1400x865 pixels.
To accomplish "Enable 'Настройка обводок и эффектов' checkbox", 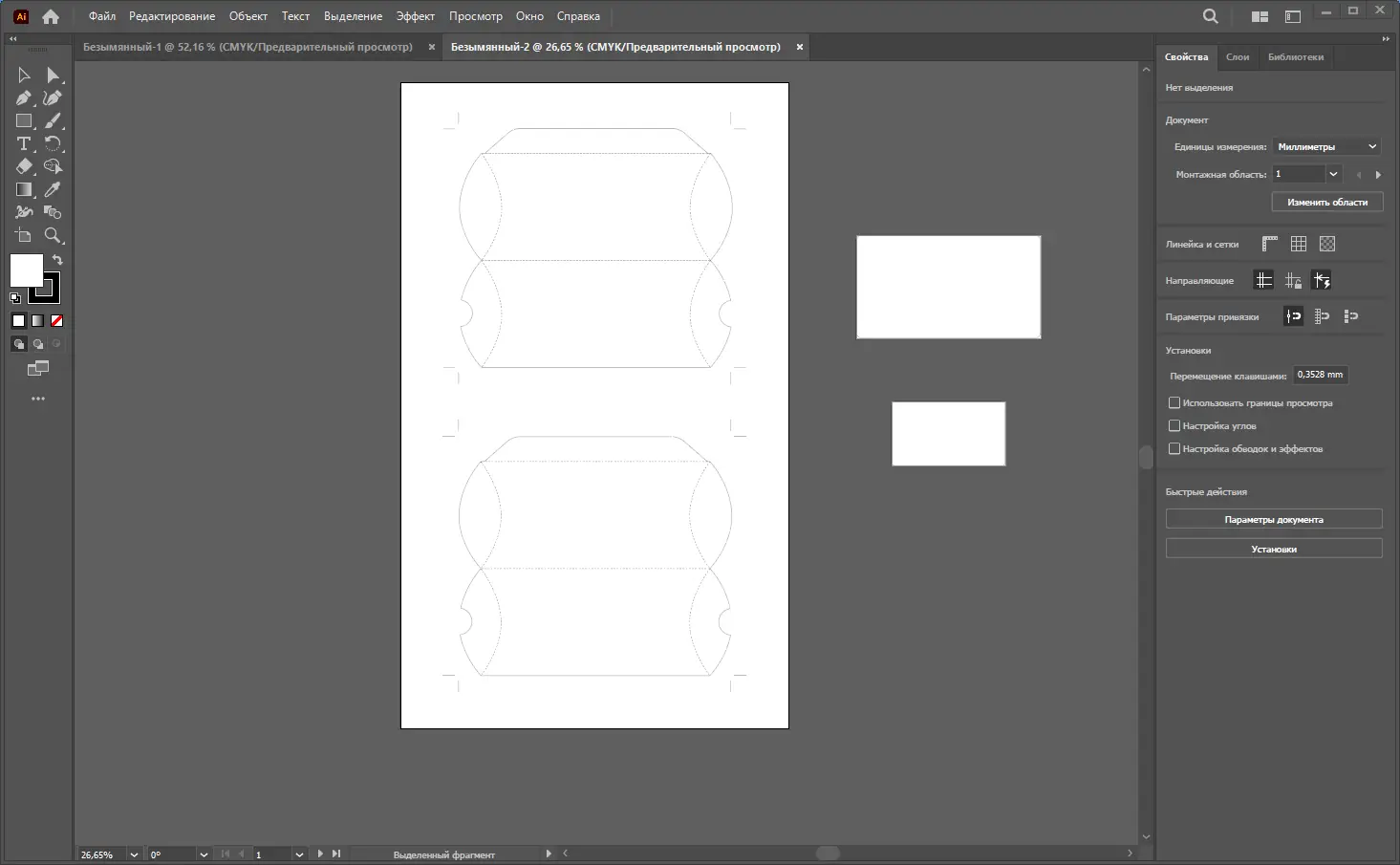I will [x=1174, y=449].
